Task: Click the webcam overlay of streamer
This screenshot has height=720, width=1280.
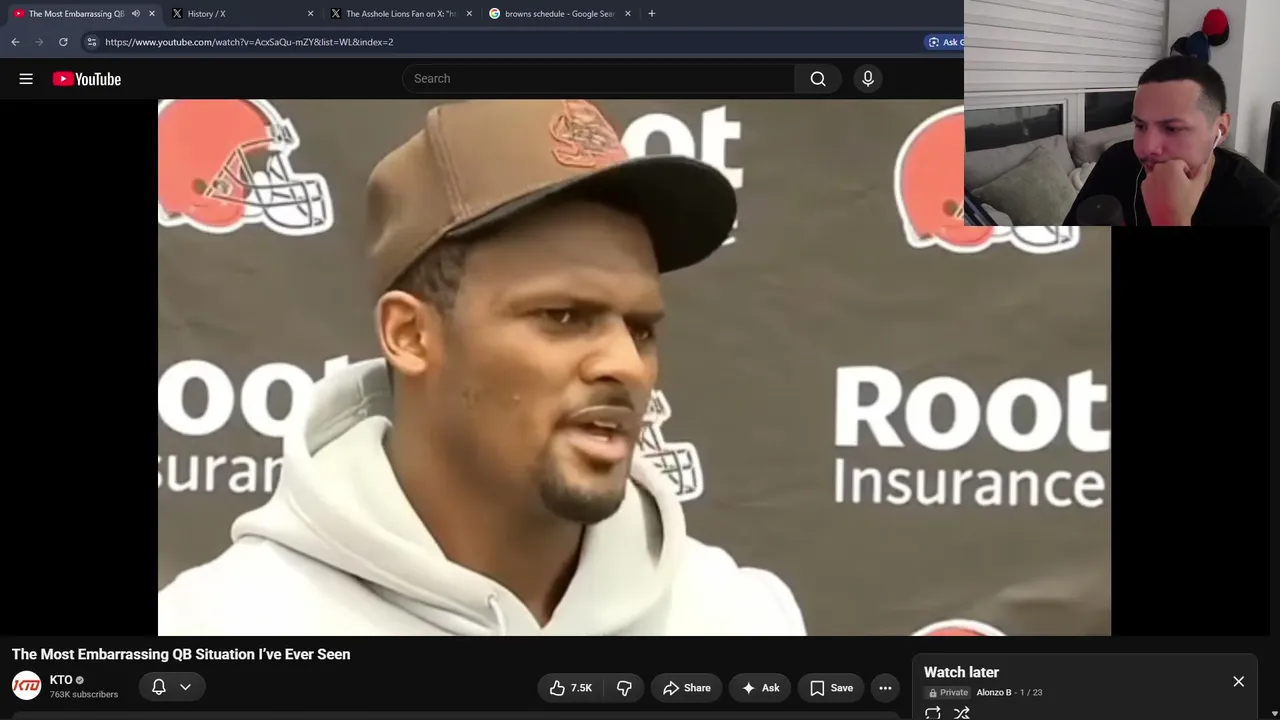Action: 1122,113
